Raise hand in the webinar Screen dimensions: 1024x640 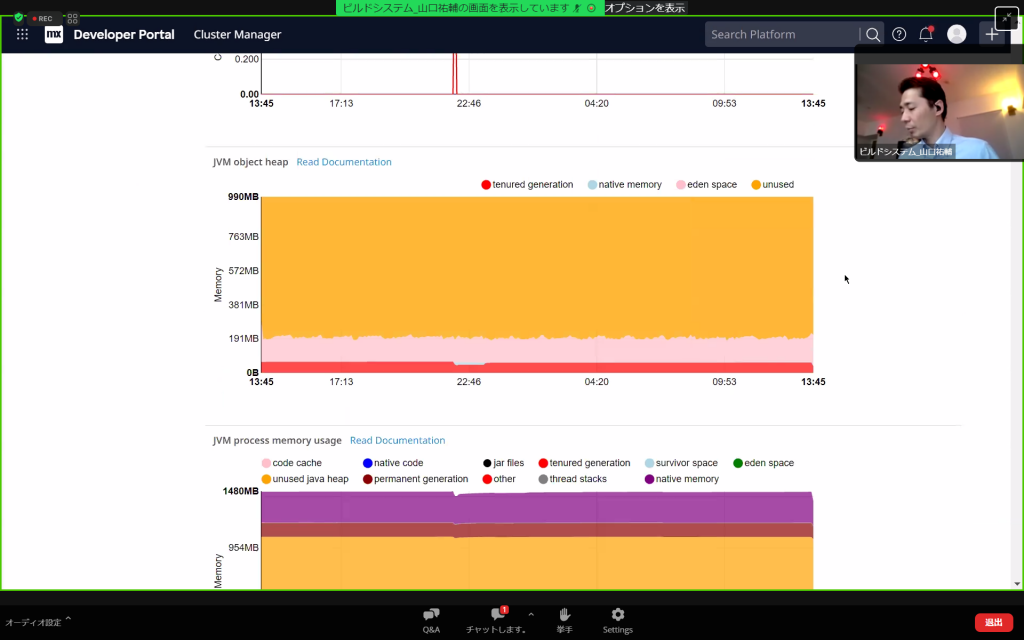pos(565,619)
